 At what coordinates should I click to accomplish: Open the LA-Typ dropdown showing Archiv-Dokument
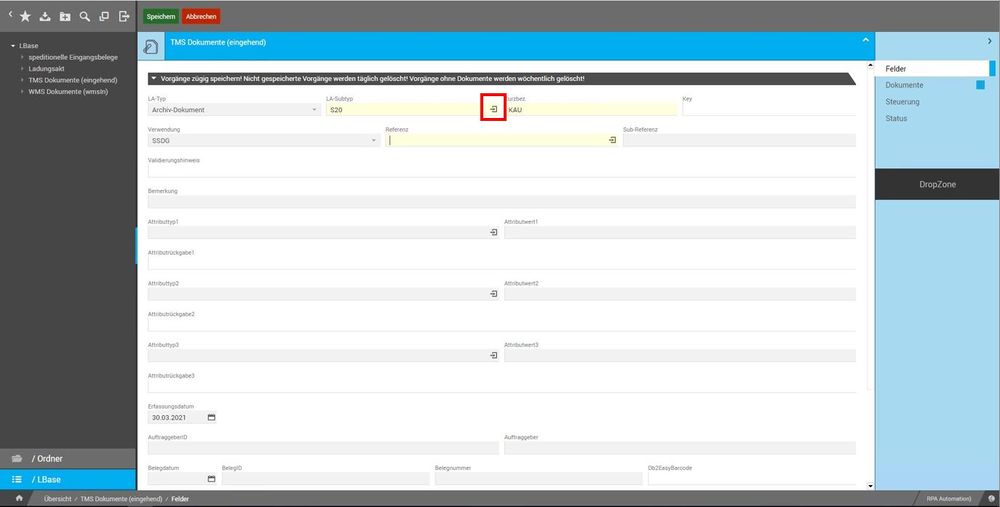(234, 110)
